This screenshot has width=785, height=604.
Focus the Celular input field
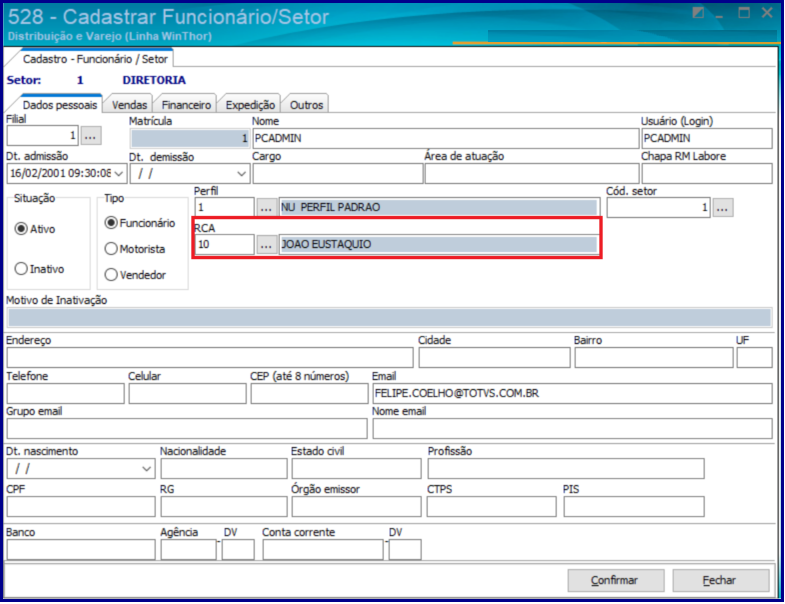tap(187, 394)
